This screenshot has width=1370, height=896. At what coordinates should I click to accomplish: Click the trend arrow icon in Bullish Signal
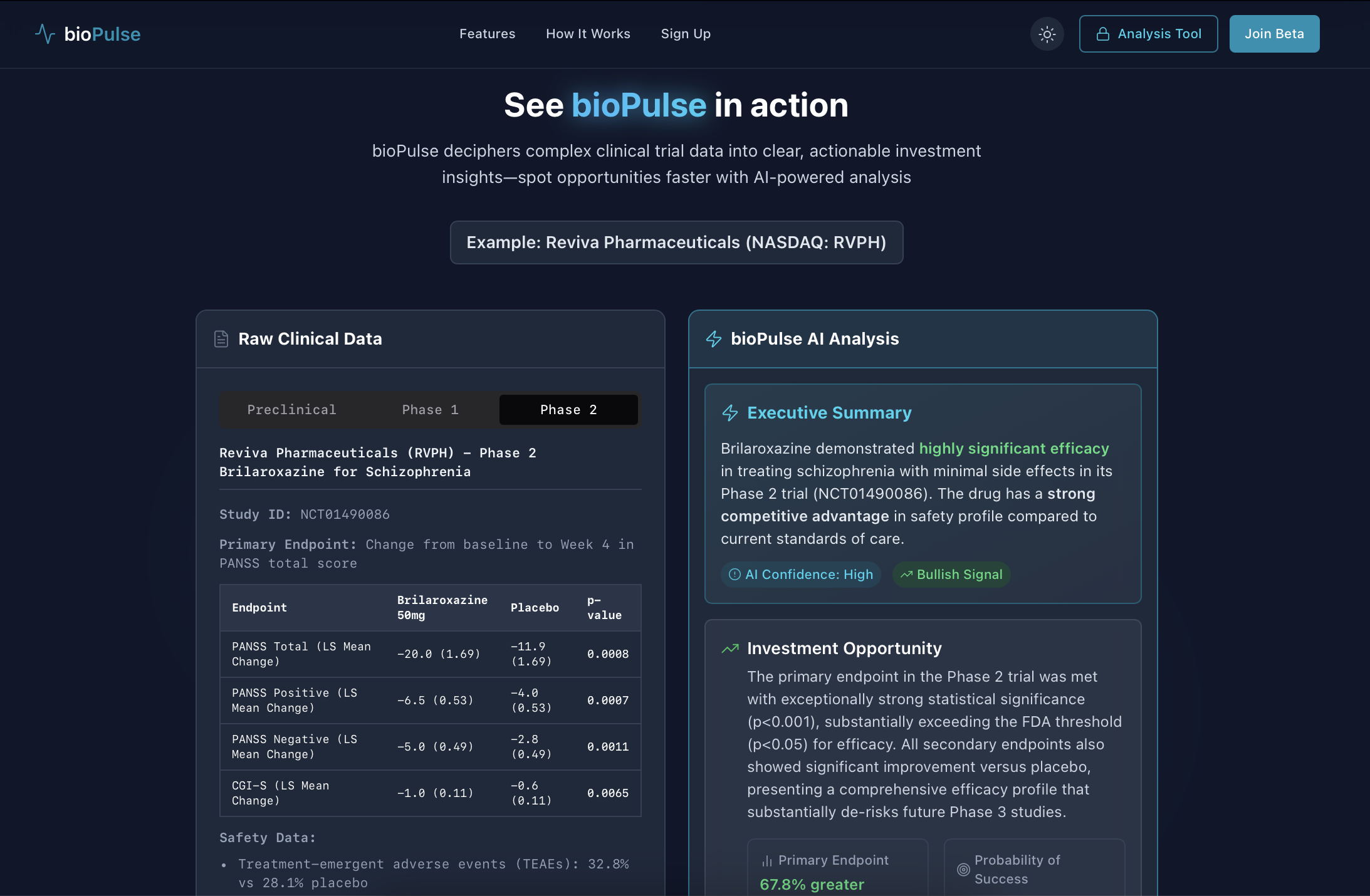[906, 575]
